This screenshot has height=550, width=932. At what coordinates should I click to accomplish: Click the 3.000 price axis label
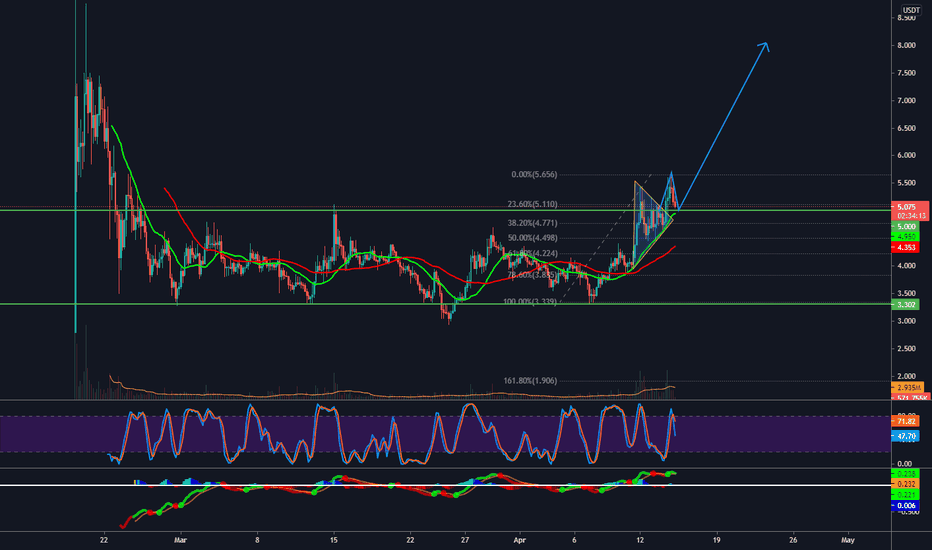pos(906,321)
